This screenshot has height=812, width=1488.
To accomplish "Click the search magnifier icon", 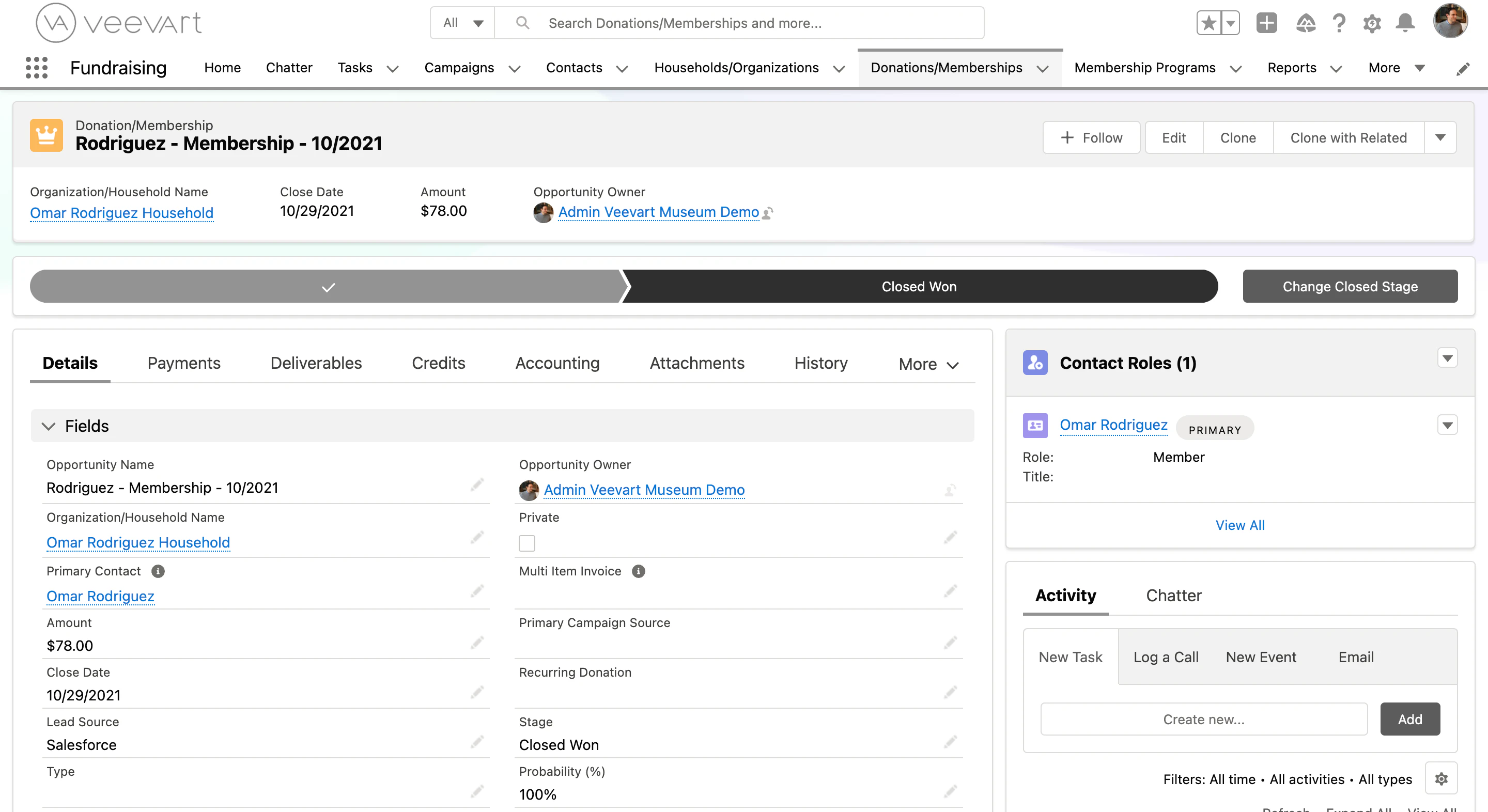I will [523, 23].
